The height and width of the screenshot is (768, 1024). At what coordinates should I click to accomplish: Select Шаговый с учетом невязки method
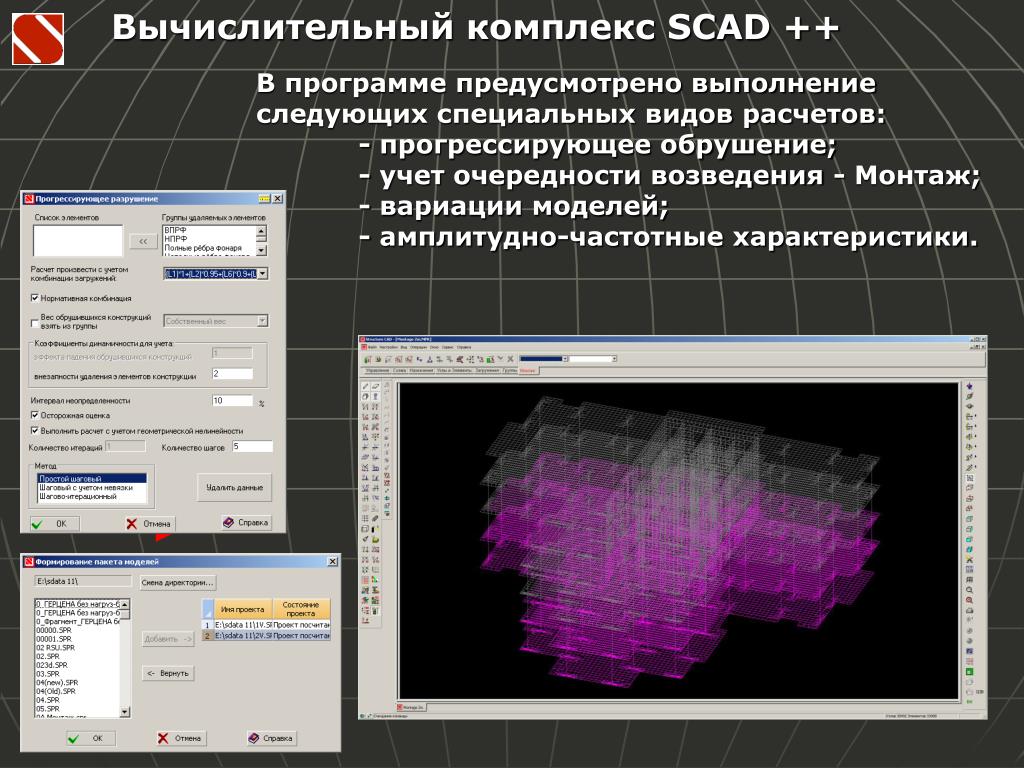click(92, 488)
